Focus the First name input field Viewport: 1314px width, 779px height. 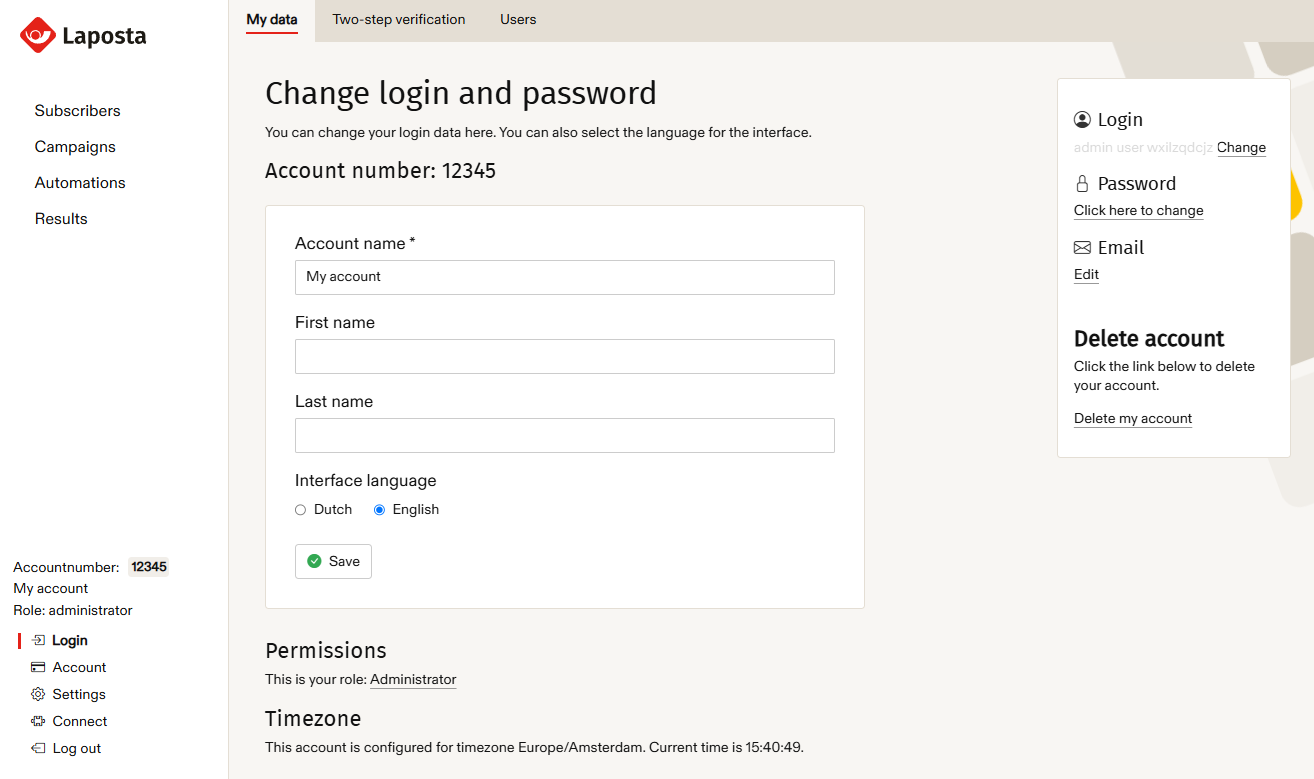[x=565, y=356]
